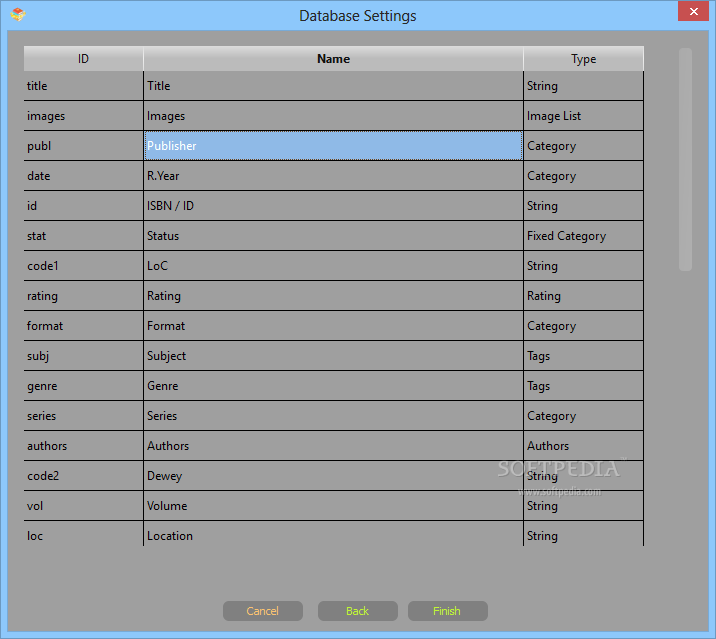The width and height of the screenshot is (716, 639).
Task: Click 'Fixed Category' type cell
Action: (584, 236)
